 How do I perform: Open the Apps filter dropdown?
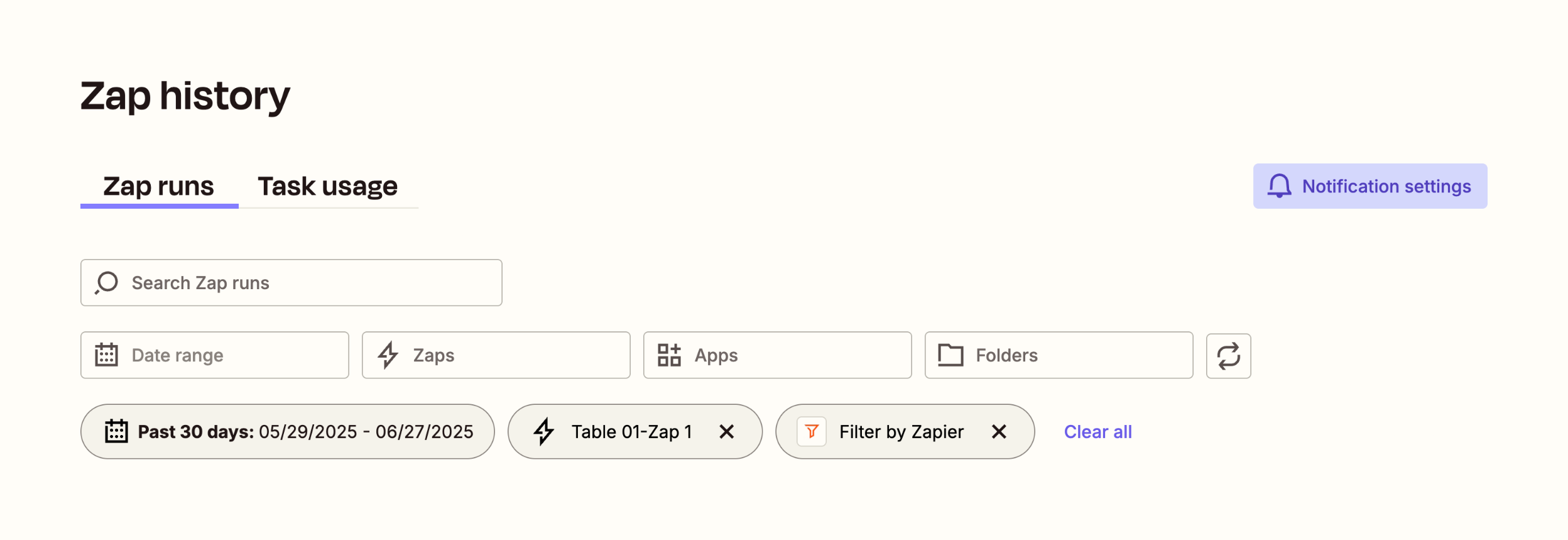[x=777, y=355]
